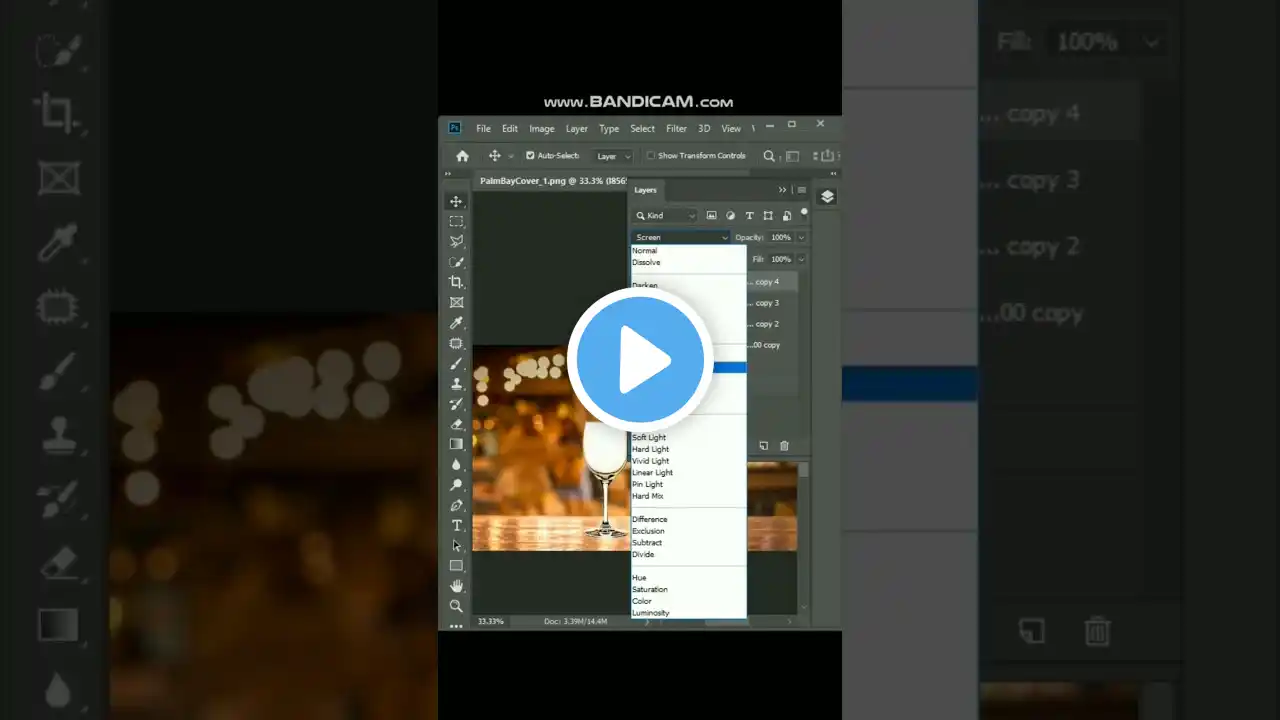The width and height of the screenshot is (1280, 720).
Task: Activate the Zoom tool in toolbar
Action: click(456, 606)
